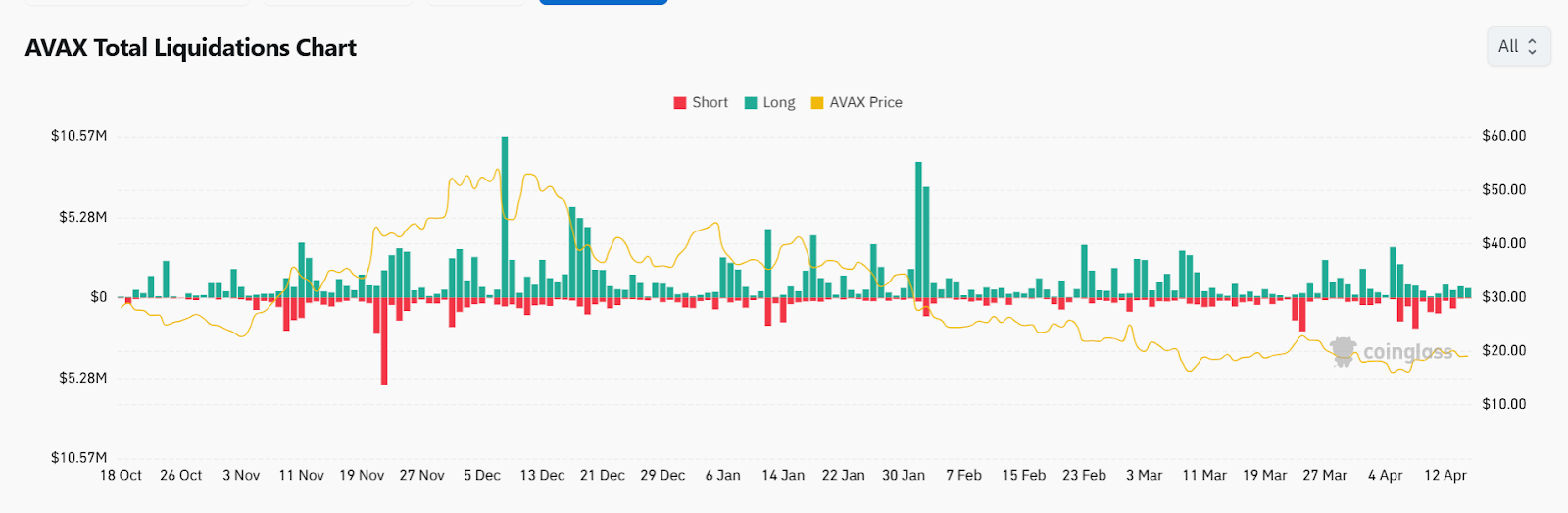Click the $20.00 right axis label
1568x513 pixels.
1504,350
